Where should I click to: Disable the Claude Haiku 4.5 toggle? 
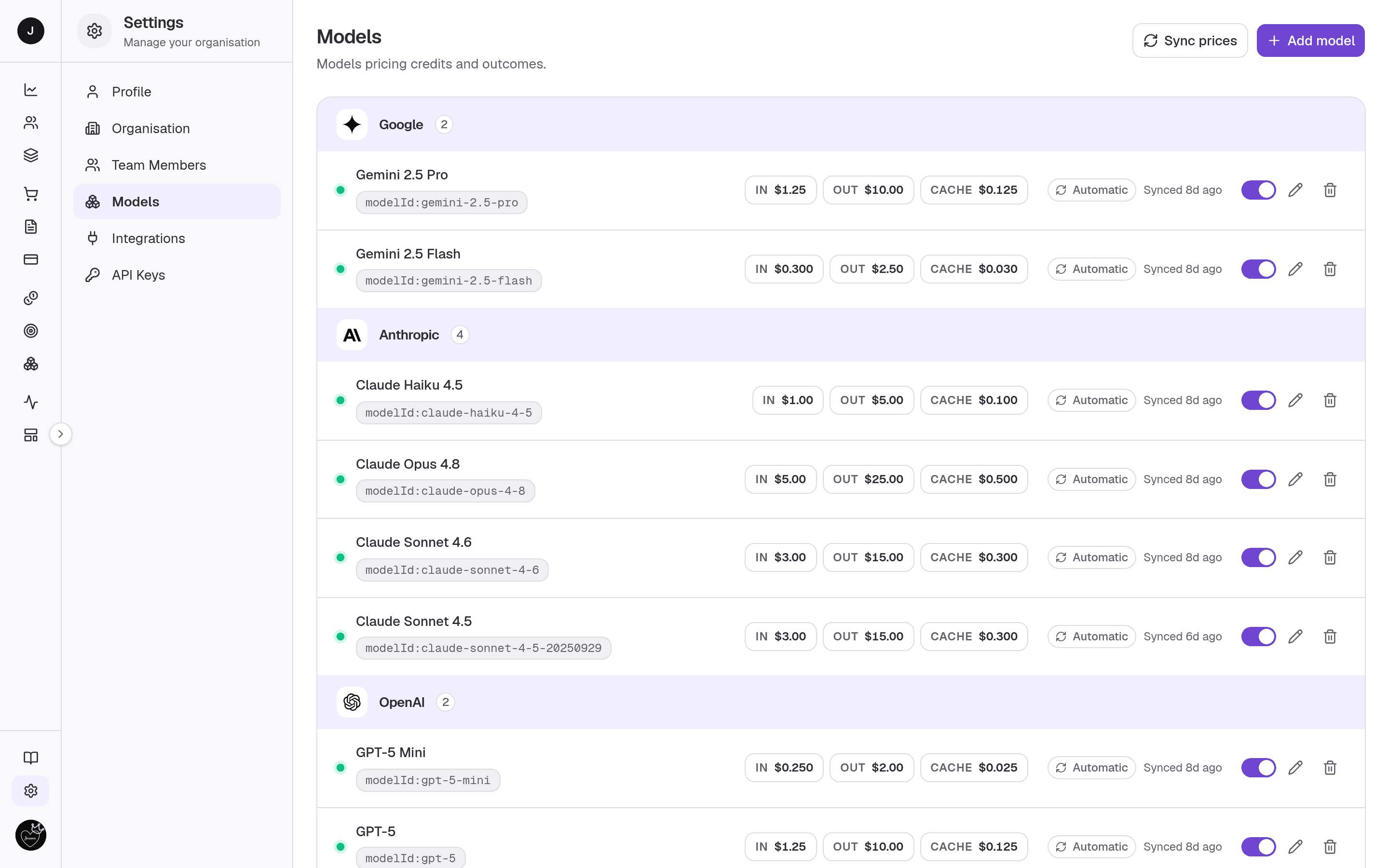click(x=1258, y=400)
